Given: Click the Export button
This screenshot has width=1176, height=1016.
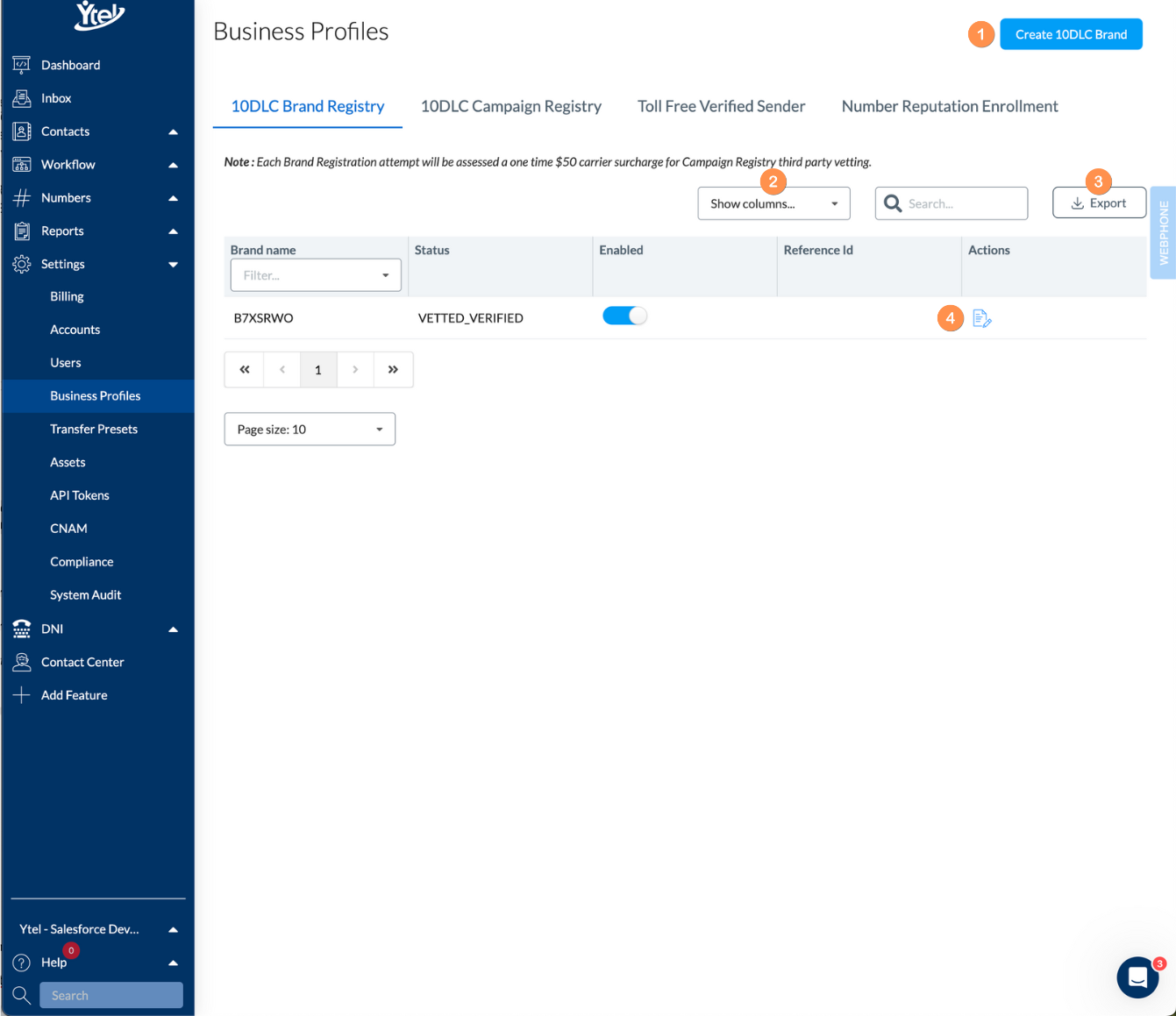Looking at the screenshot, I should point(1099,202).
